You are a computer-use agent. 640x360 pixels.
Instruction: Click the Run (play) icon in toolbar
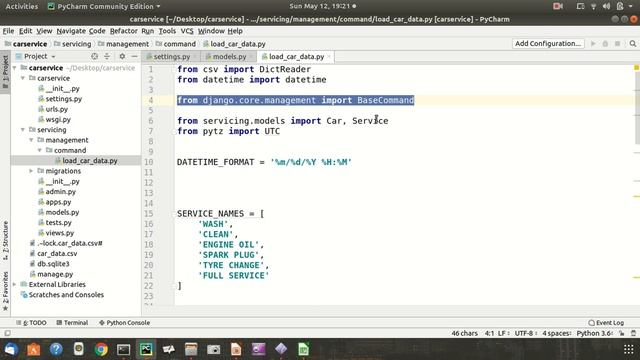tap(593, 43)
